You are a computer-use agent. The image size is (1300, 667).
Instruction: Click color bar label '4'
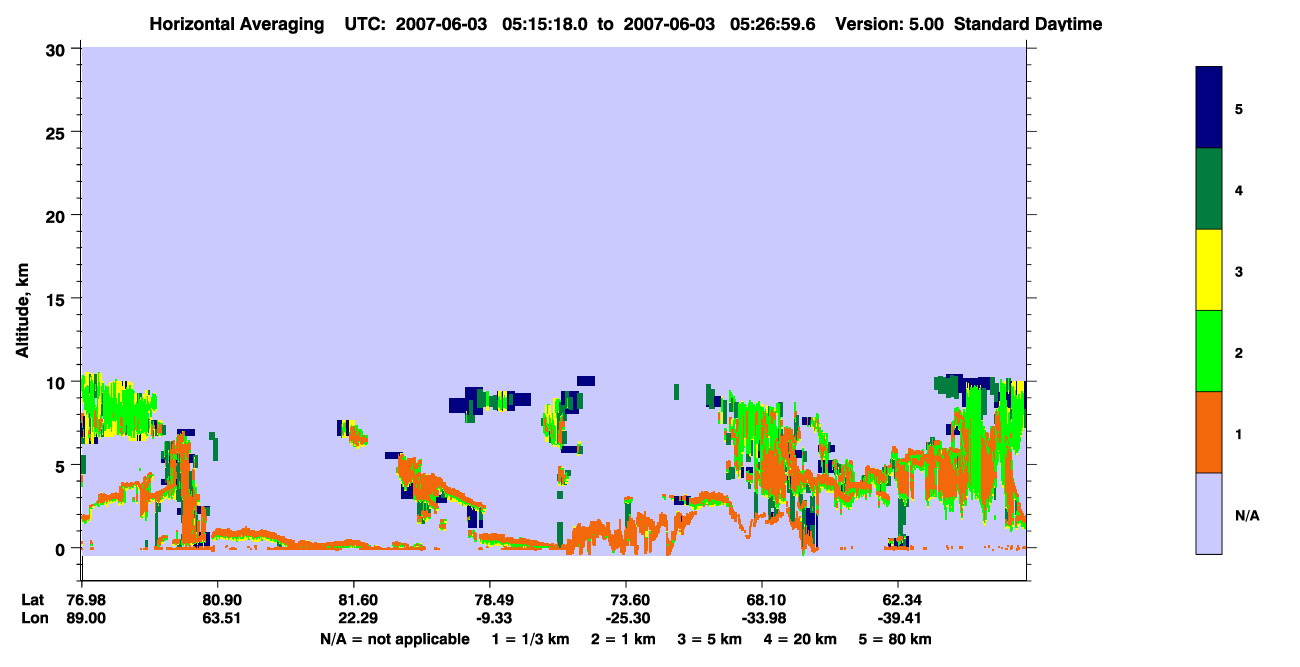coord(1239,189)
